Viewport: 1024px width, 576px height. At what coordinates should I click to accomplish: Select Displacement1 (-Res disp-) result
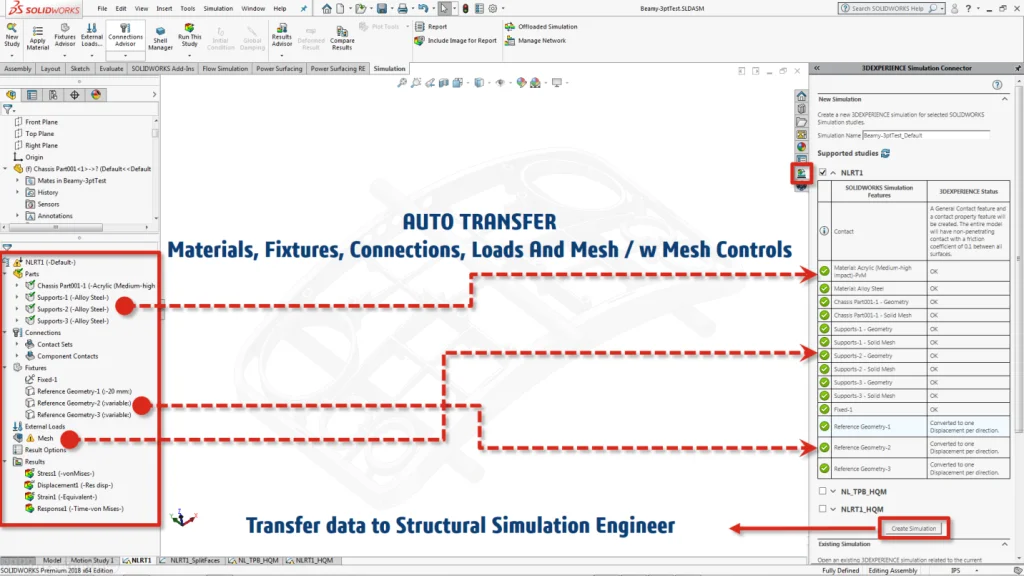coord(74,485)
